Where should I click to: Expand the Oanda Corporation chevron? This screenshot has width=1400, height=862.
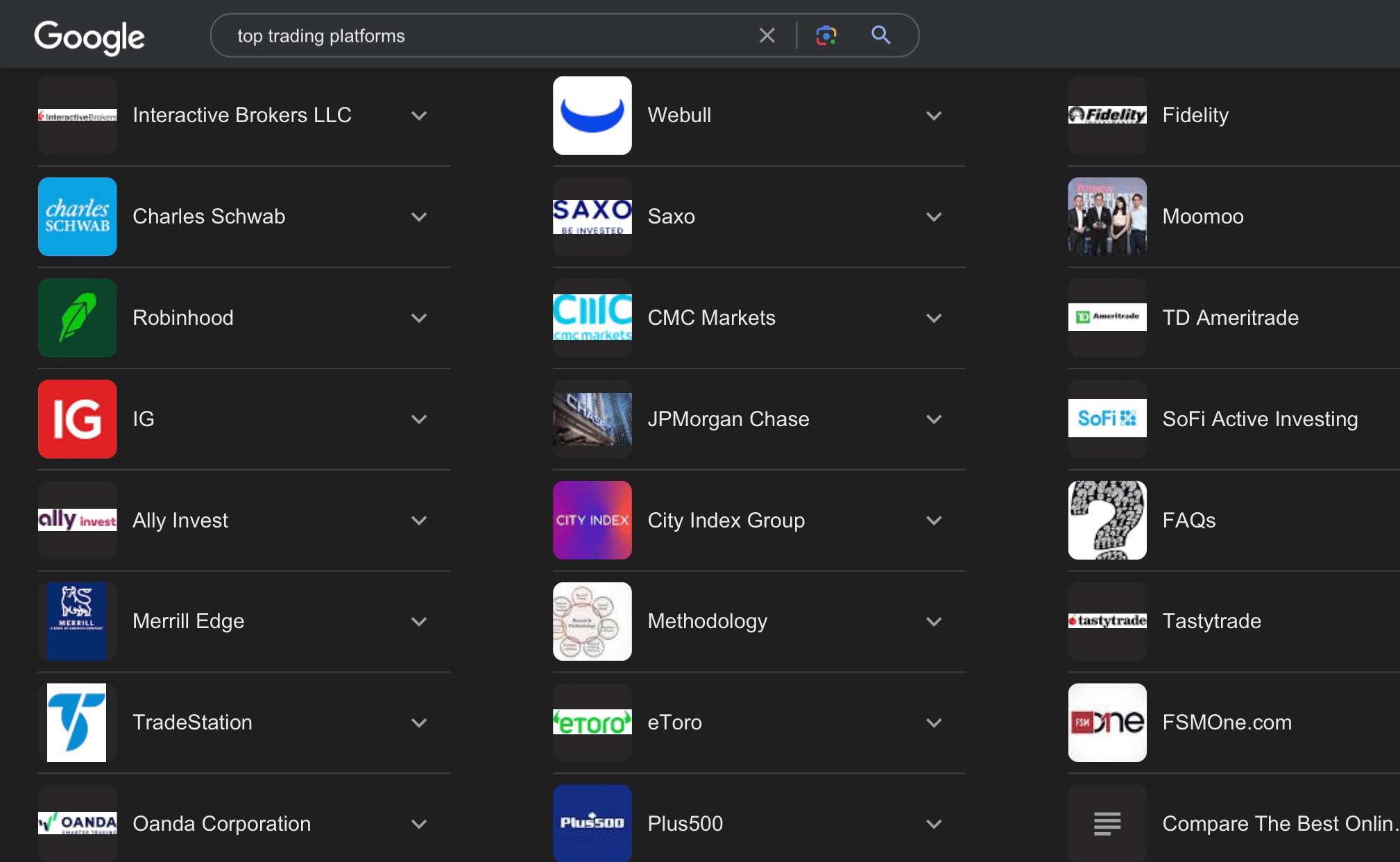click(419, 825)
